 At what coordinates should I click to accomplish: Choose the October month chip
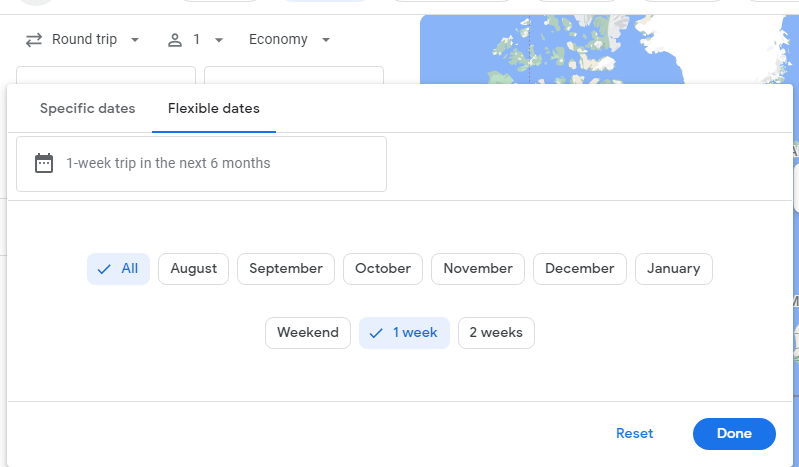383,269
